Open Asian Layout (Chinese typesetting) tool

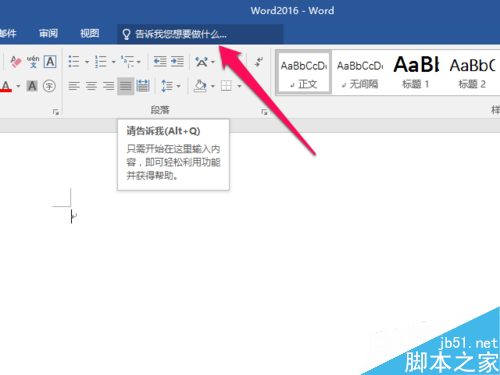(202, 62)
